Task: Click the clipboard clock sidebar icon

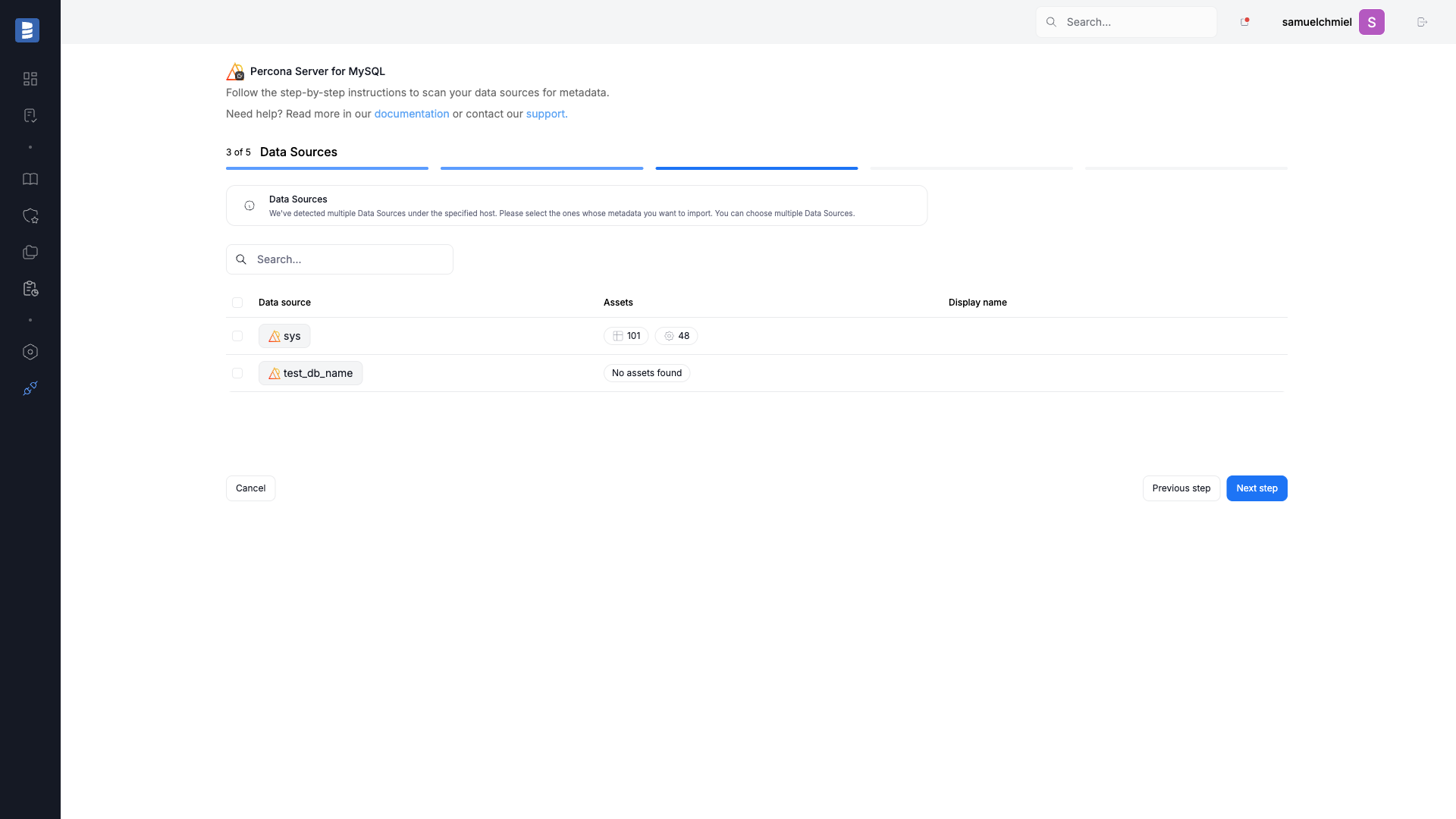Action: tap(30, 288)
